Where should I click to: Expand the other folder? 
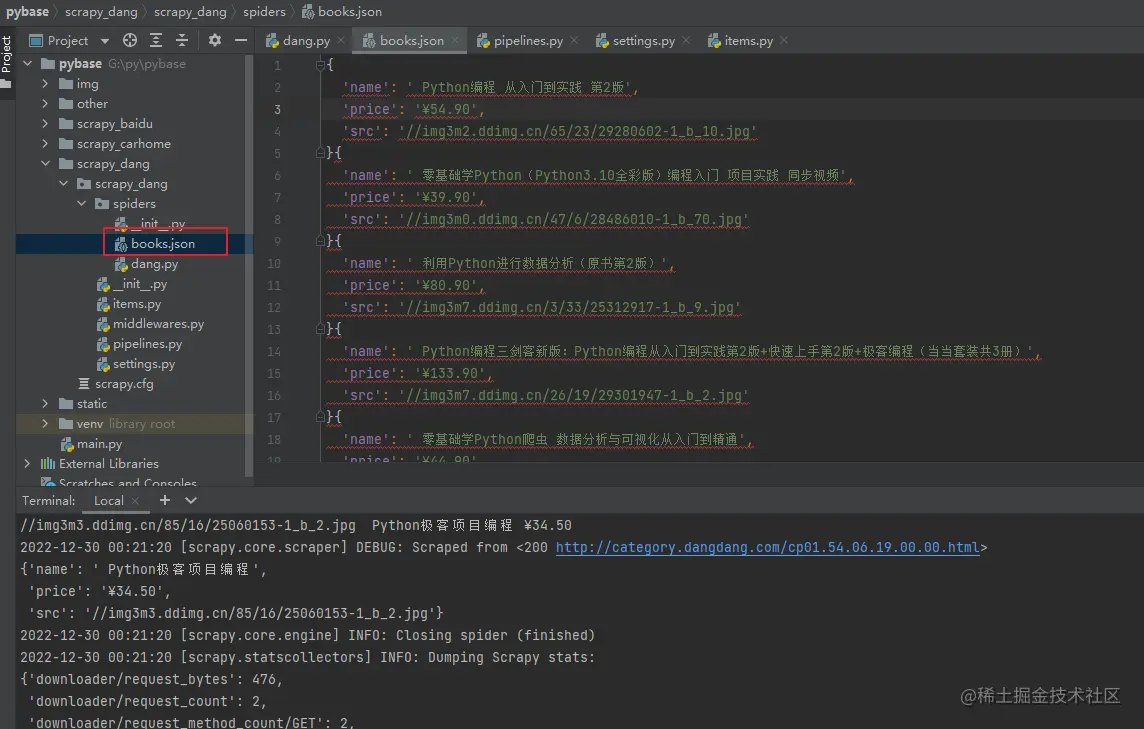coord(45,104)
